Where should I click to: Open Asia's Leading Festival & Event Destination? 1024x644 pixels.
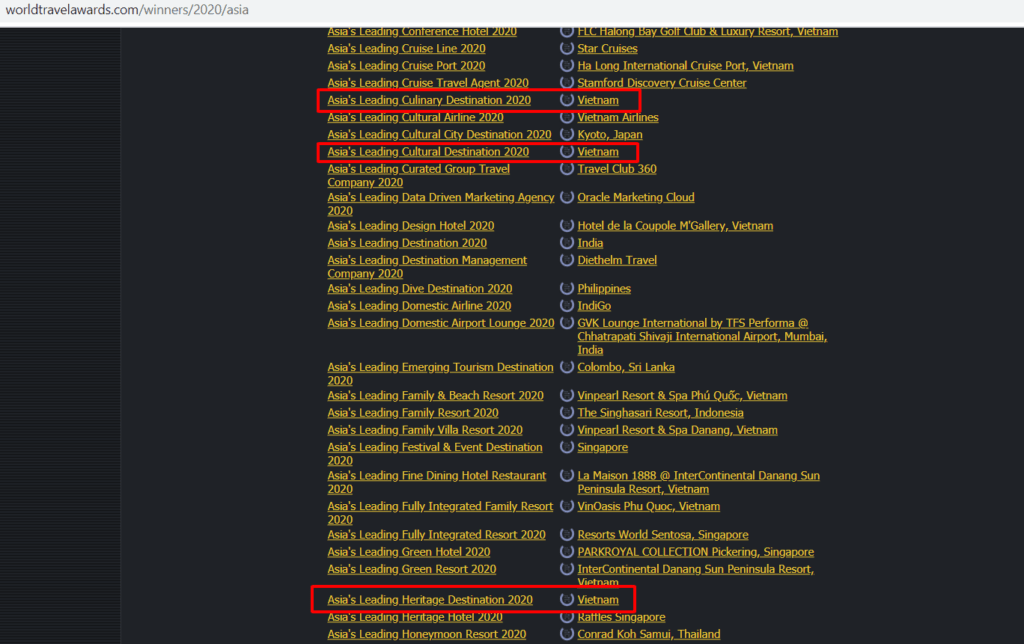point(435,453)
